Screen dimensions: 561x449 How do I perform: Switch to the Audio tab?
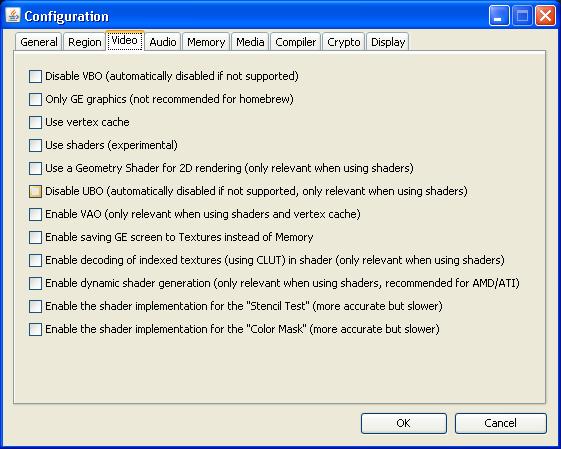coord(163,42)
